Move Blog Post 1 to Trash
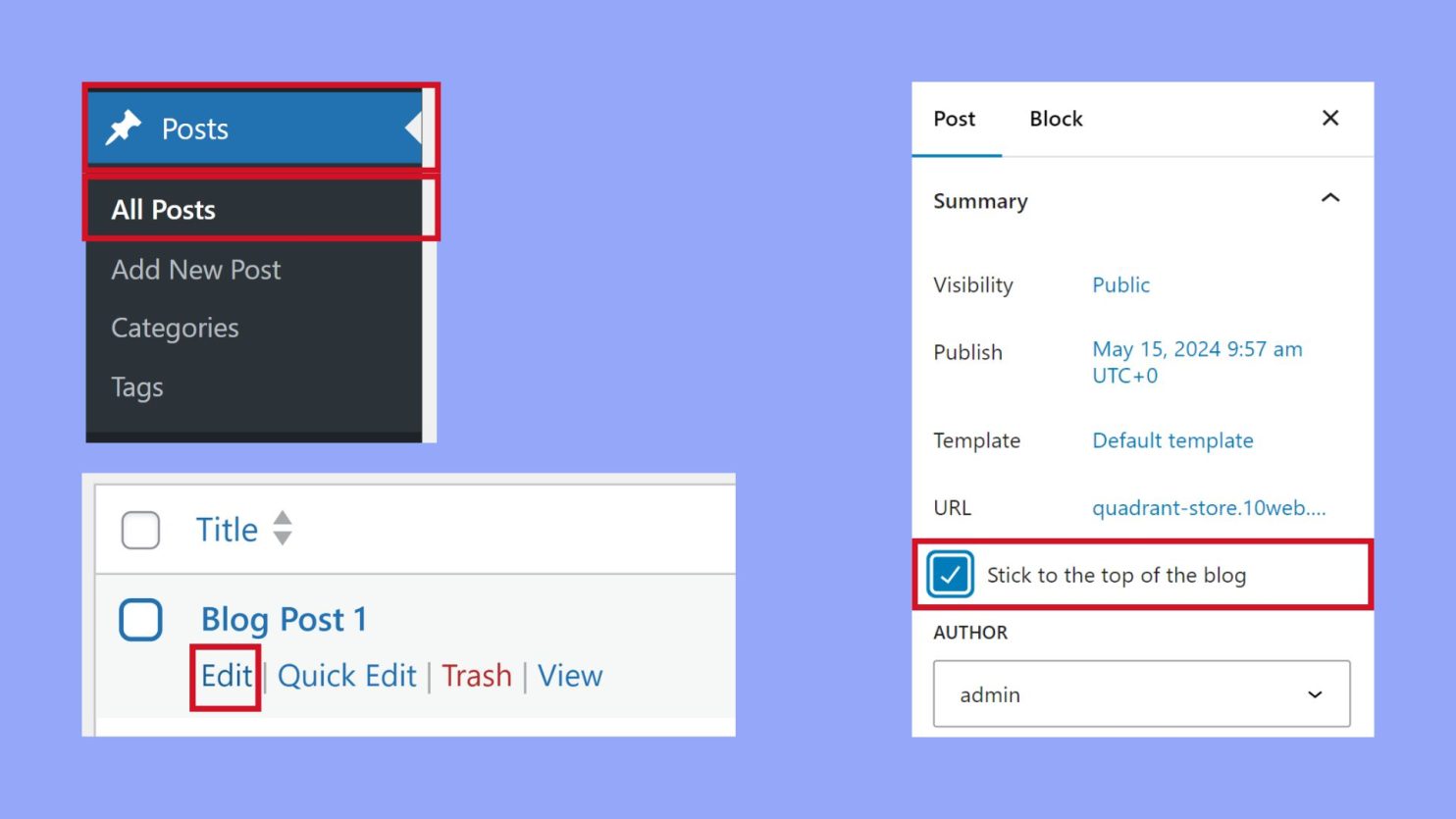The height and width of the screenshot is (819, 1456). (x=477, y=675)
